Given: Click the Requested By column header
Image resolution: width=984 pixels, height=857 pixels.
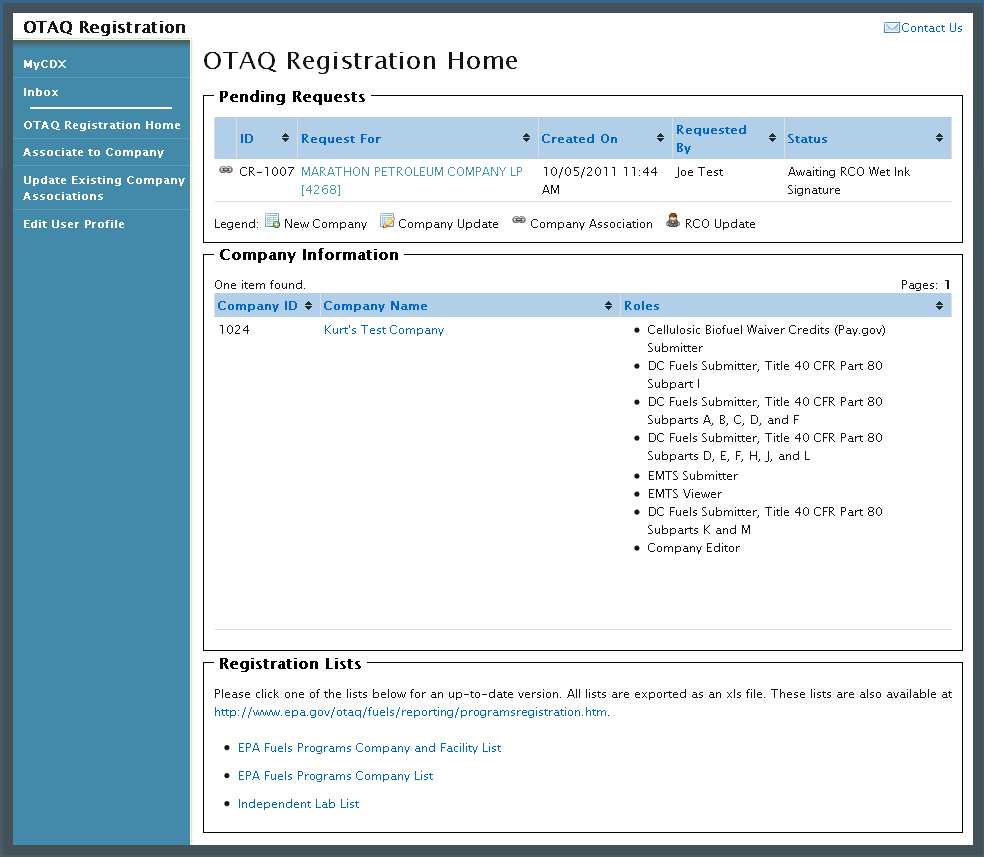Looking at the screenshot, I should click(x=711, y=139).
